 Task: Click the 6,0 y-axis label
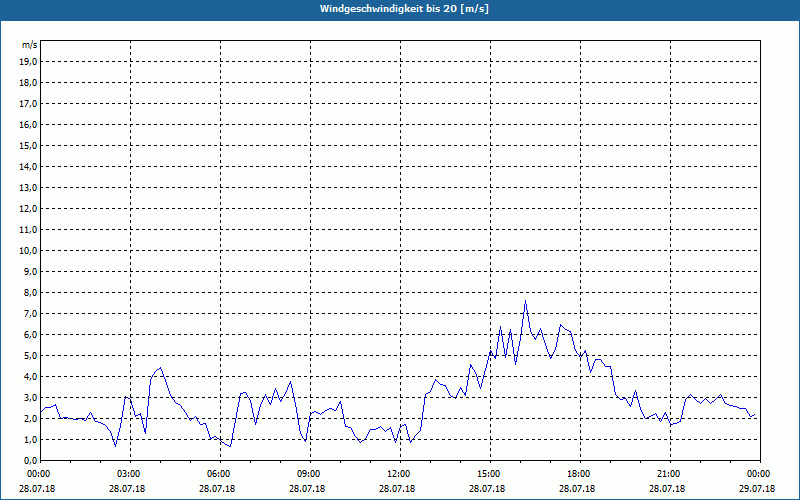click(x=31, y=335)
